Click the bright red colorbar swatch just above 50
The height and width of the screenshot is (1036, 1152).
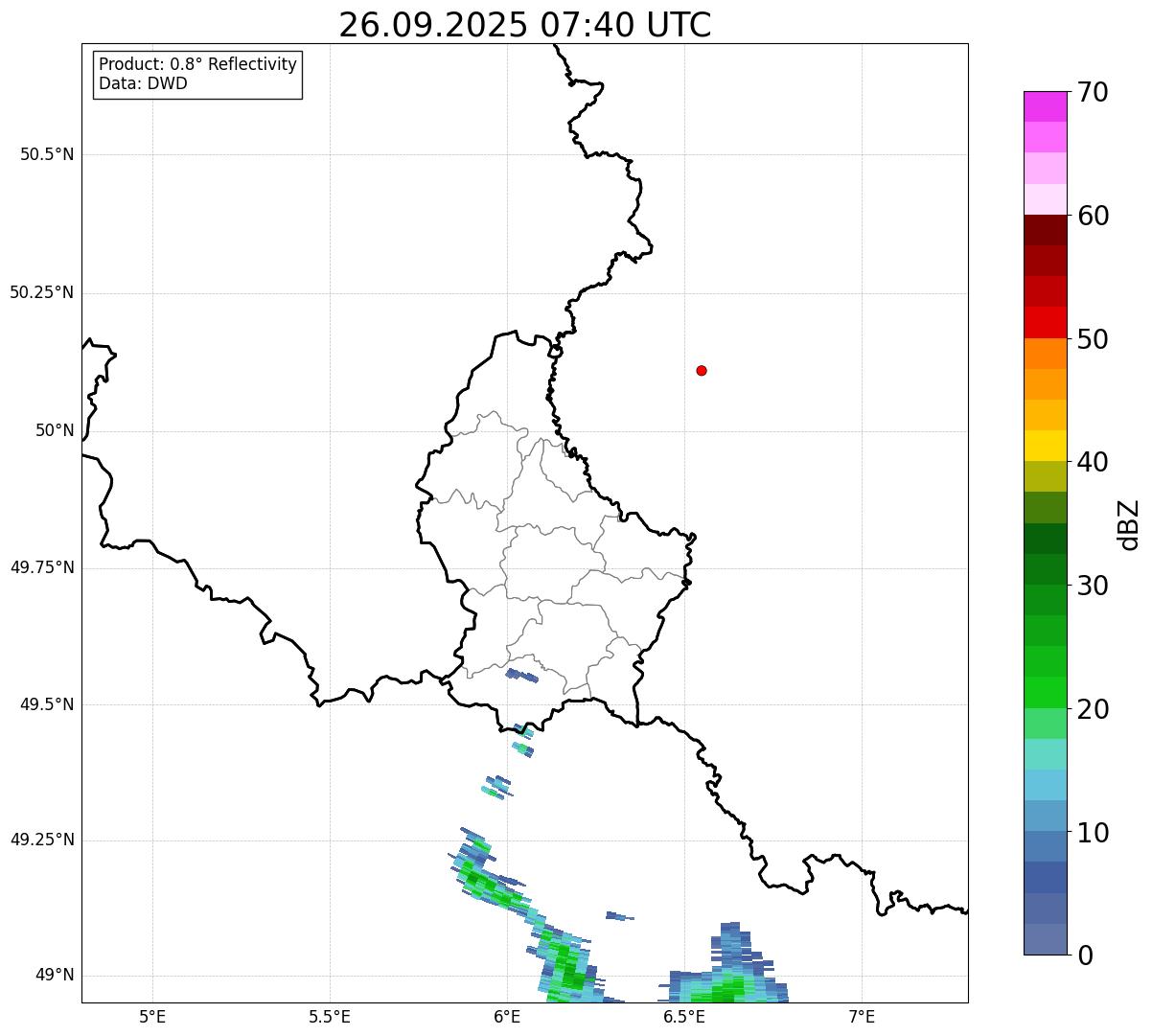click(x=1045, y=323)
